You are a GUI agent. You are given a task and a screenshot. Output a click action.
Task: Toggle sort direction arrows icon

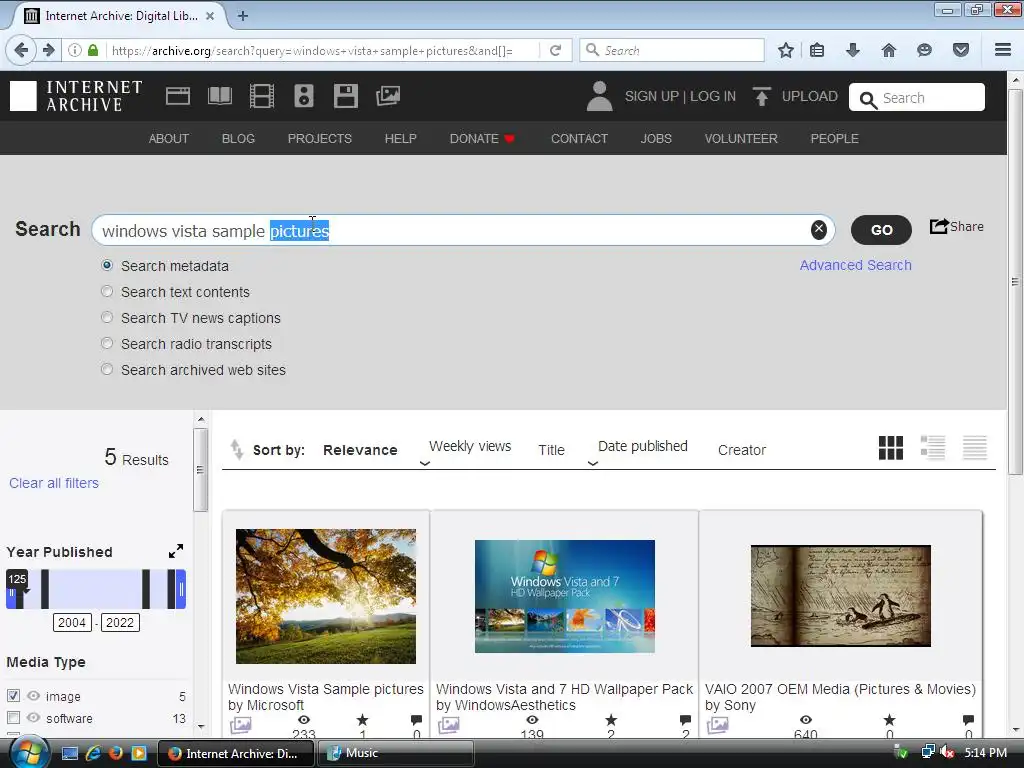pos(236,449)
